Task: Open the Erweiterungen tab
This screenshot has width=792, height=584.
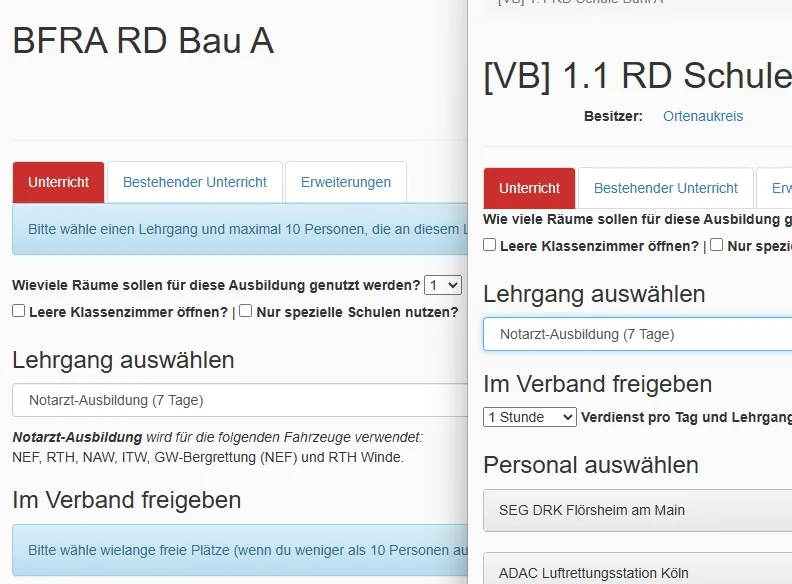Action: click(x=346, y=182)
